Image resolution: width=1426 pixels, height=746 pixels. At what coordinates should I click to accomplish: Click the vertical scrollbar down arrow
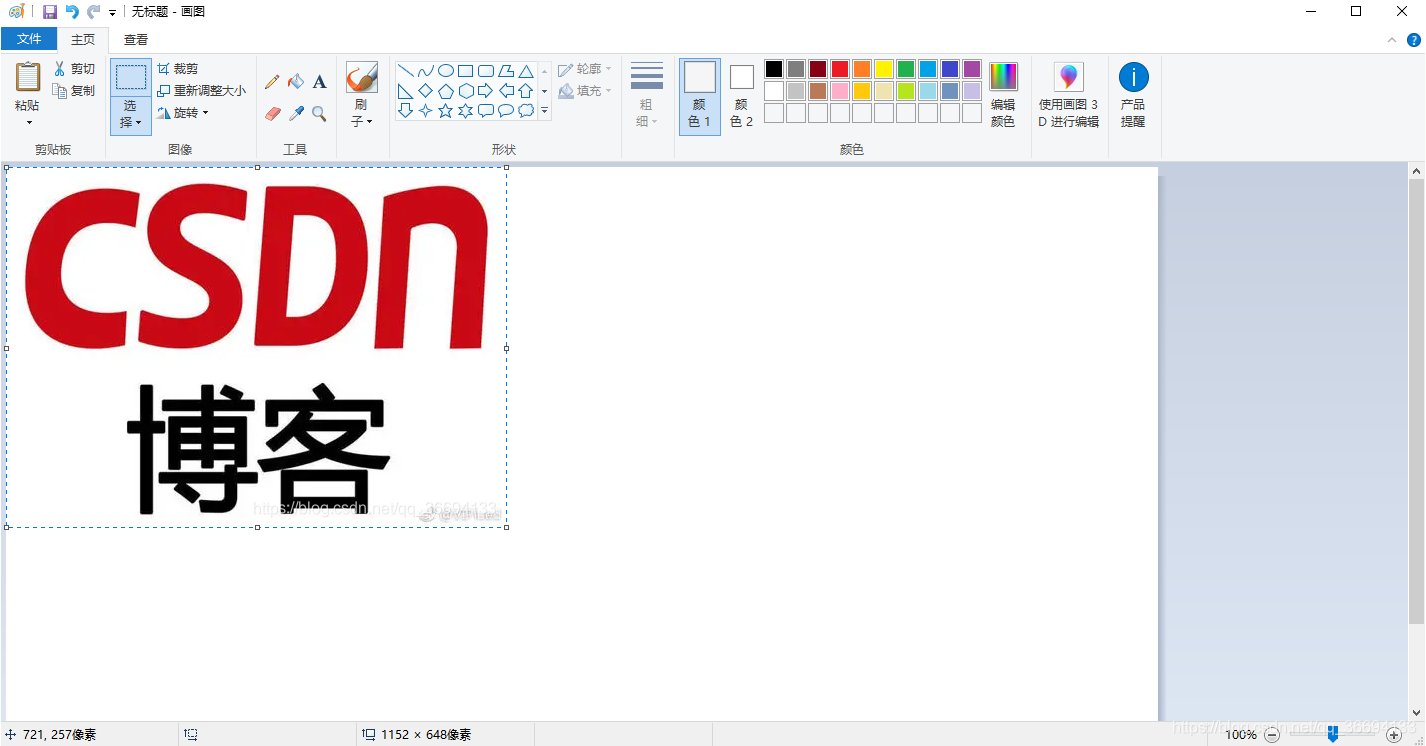tap(1416, 712)
